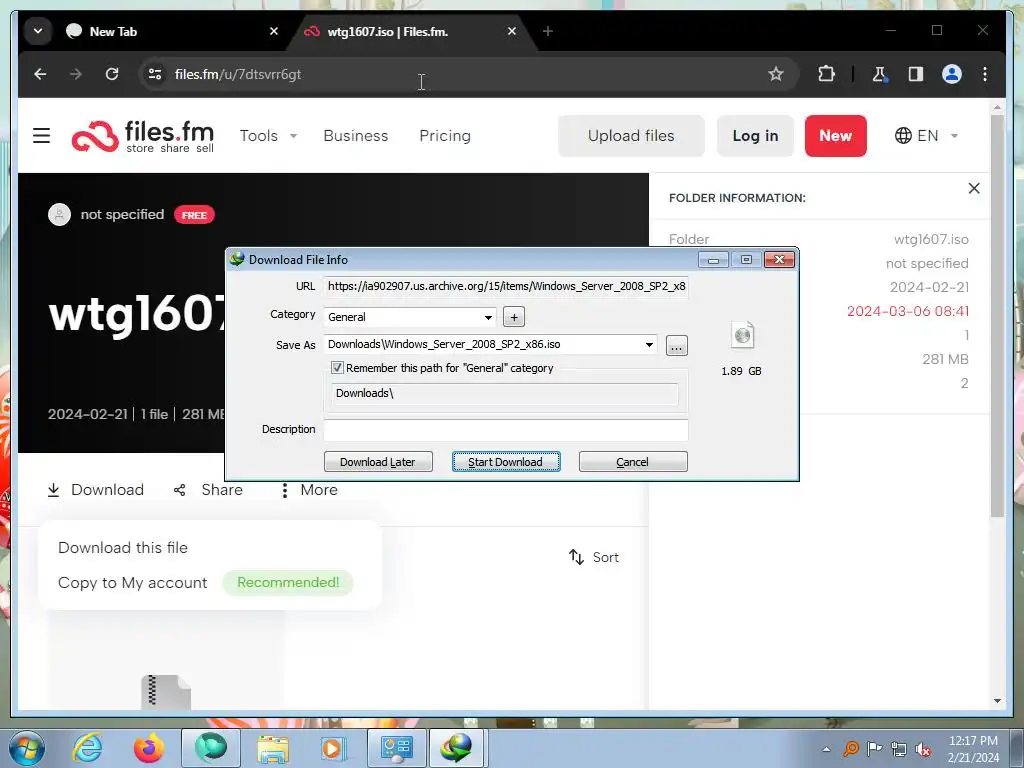The width and height of the screenshot is (1024, 768).
Task: Toggle Remember this path for General checkbox
Action: 337,368
